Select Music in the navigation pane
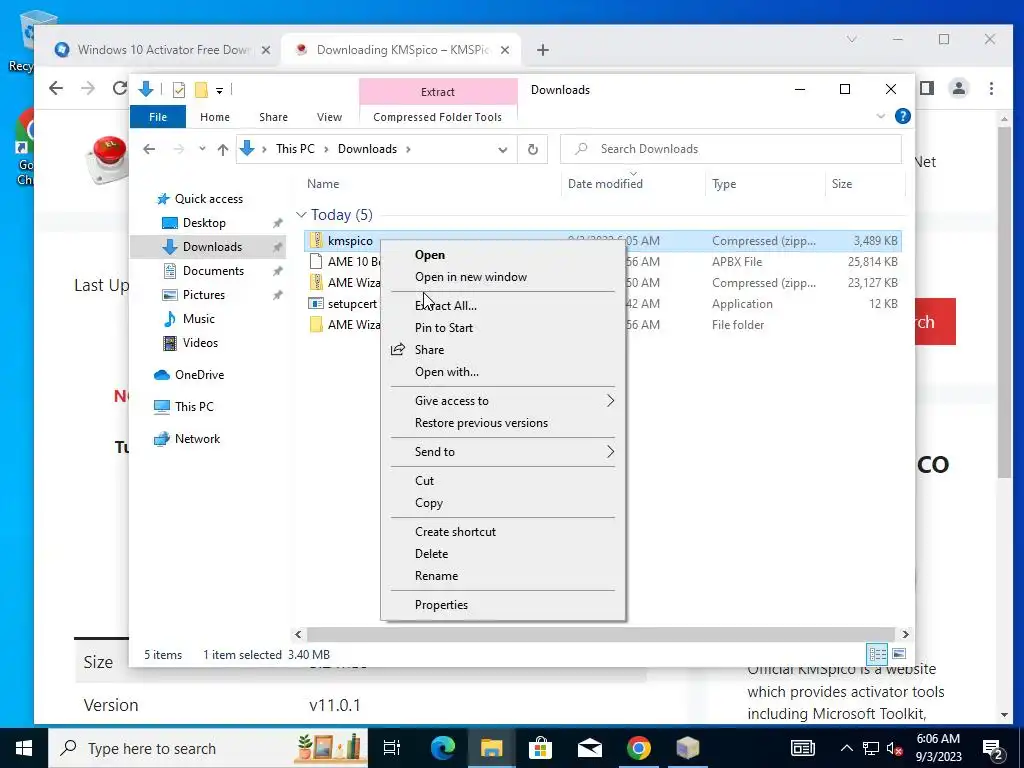Screen dimensions: 1024x768 (x=198, y=319)
